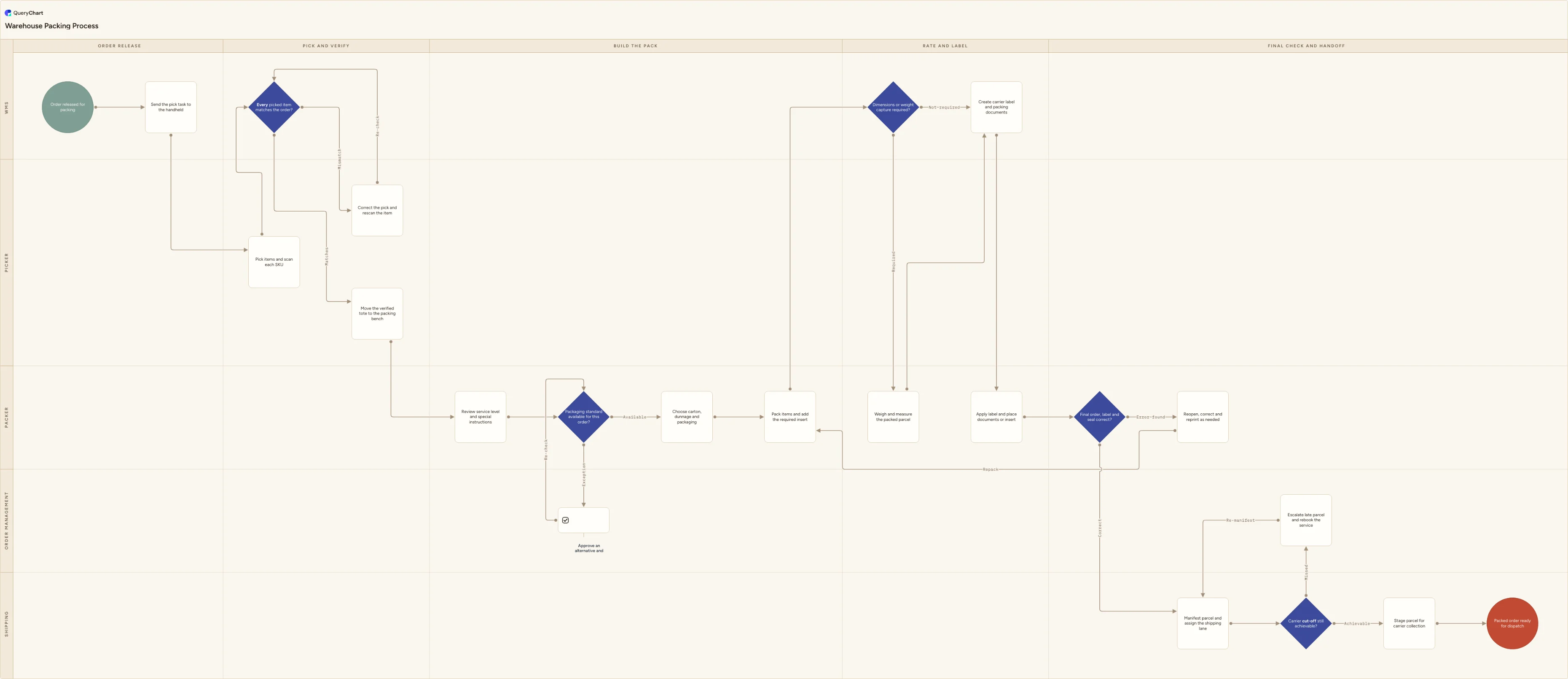Viewport: 1568px width, 679px height.
Task: Select the 'Stage parcel for carrier collection' node
Action: click(1409, 623)
